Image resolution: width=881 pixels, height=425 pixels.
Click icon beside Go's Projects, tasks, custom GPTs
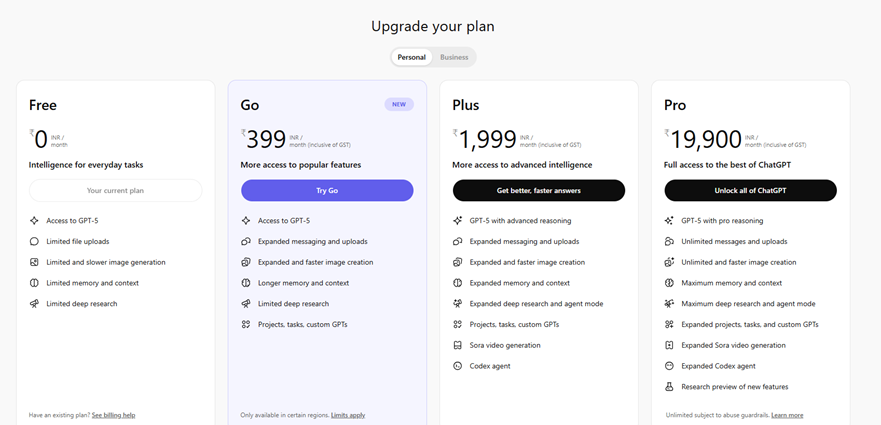click(246, 325)
